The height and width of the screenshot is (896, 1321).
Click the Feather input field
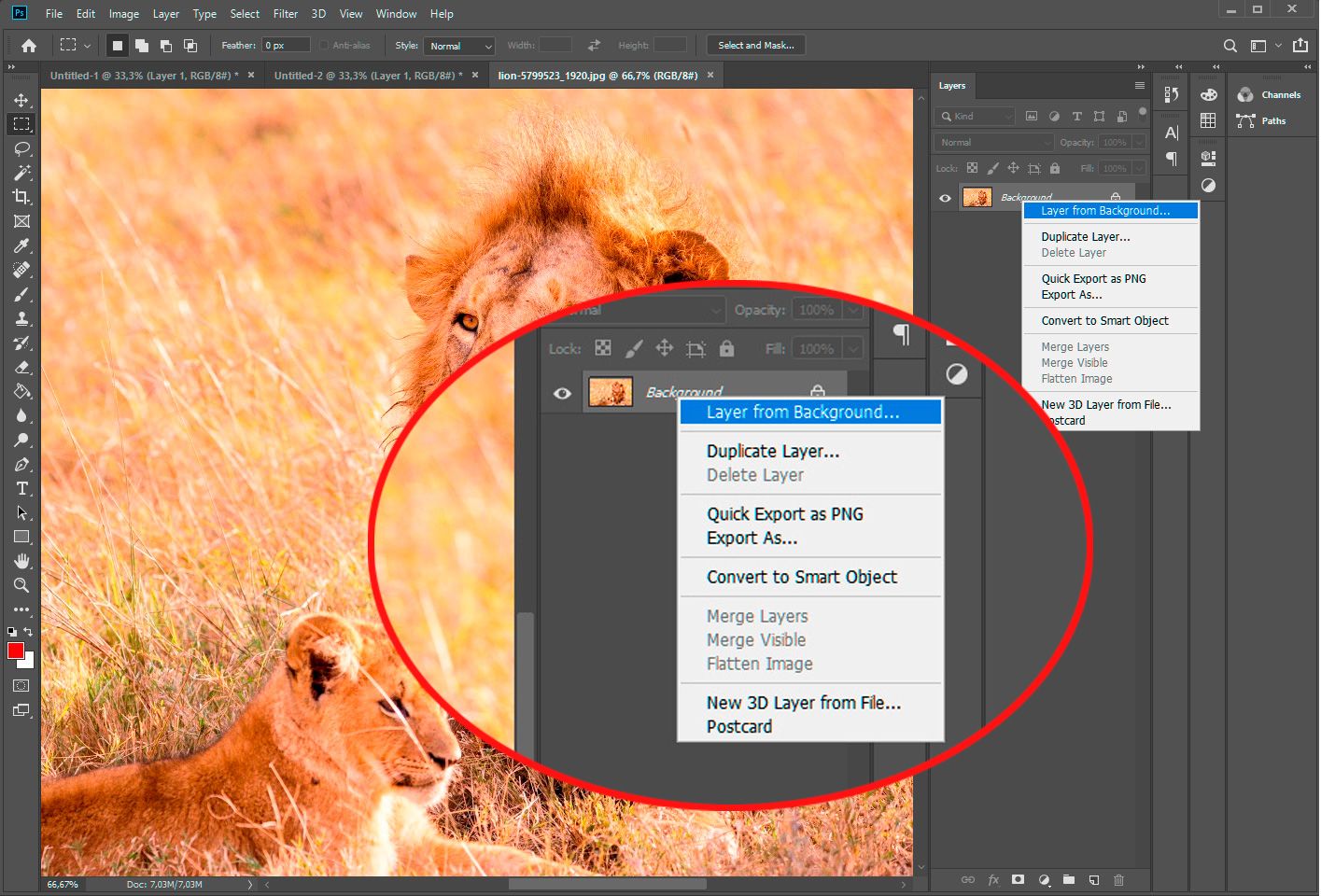tap(286, 45)
